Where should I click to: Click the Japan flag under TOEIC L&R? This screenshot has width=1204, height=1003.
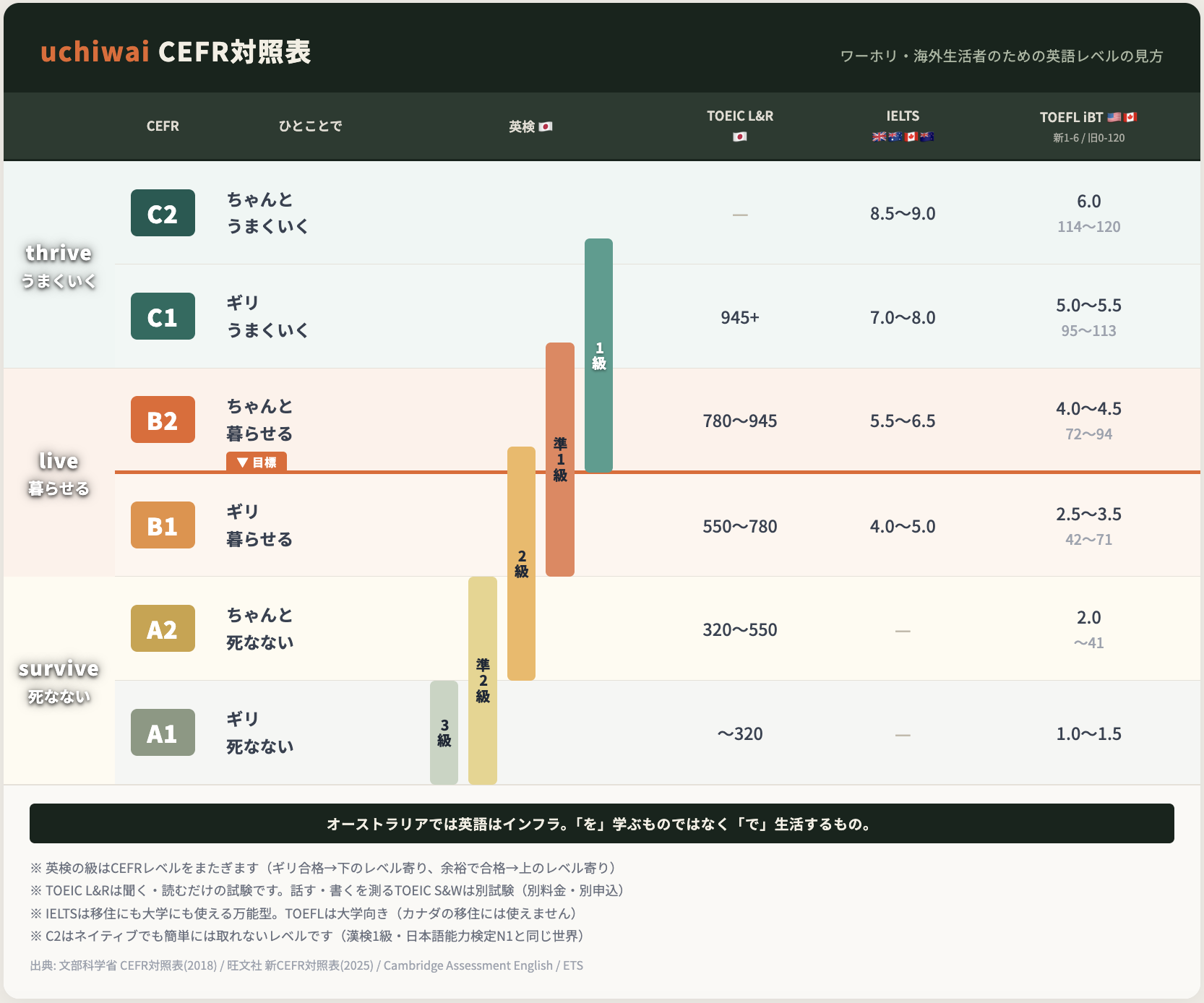click(739, 137)
